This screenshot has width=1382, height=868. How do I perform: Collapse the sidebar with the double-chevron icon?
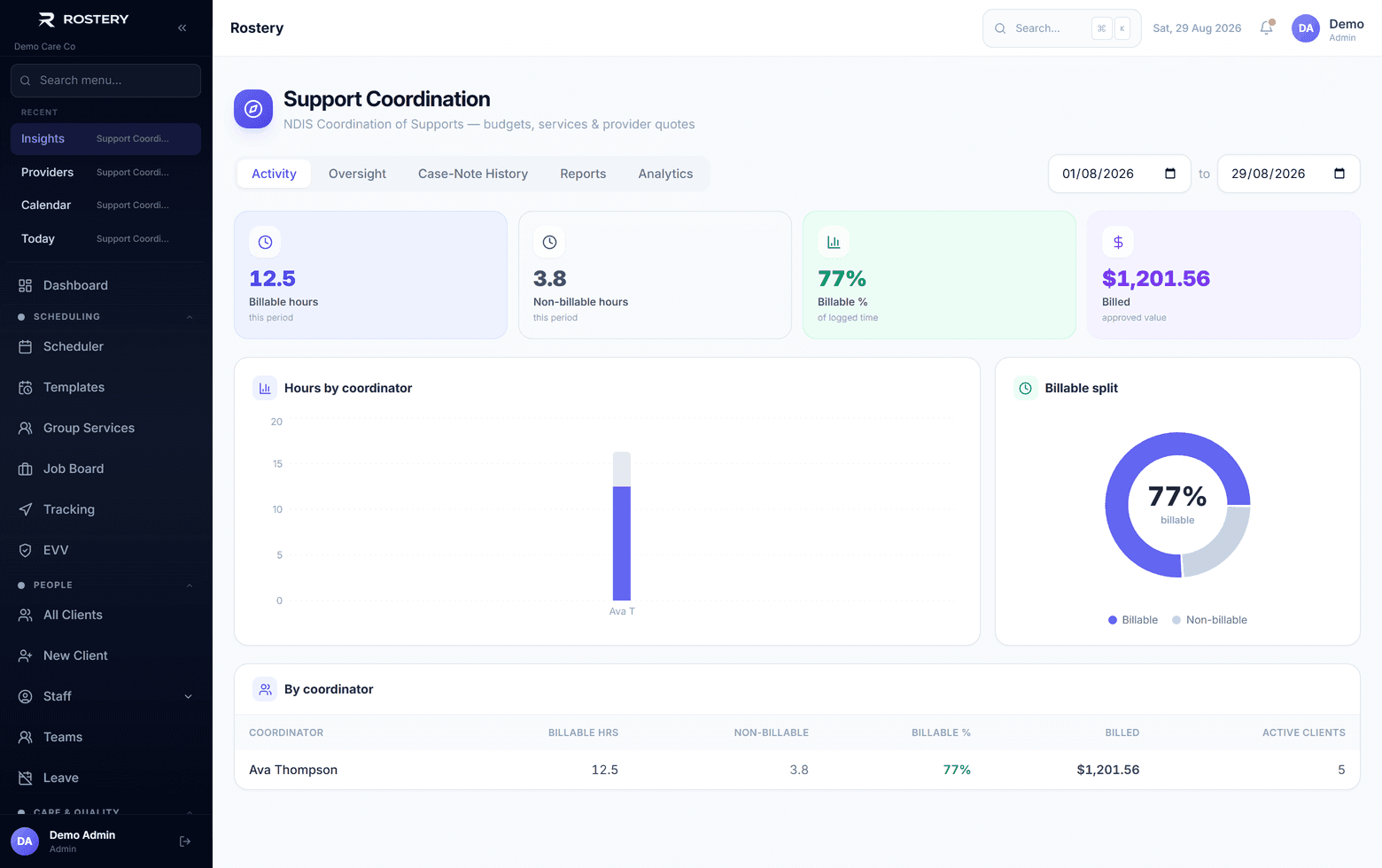click(x=182, y=27)
